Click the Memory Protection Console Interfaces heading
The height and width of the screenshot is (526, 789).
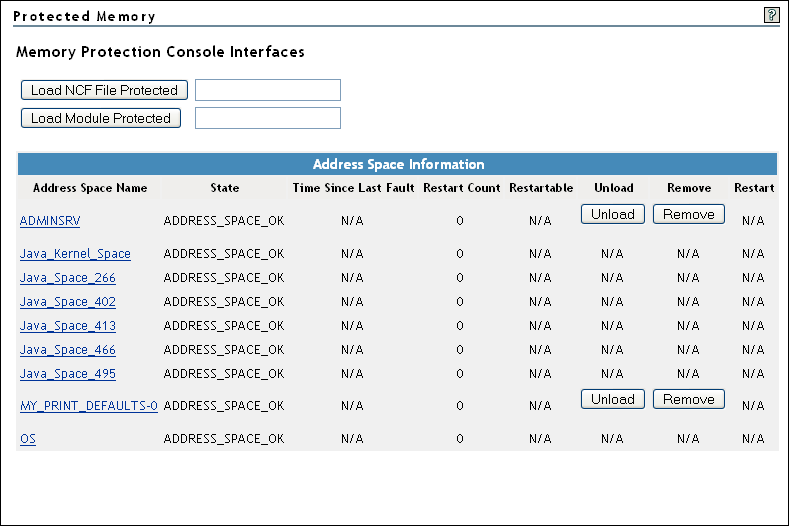coord(160,52)
